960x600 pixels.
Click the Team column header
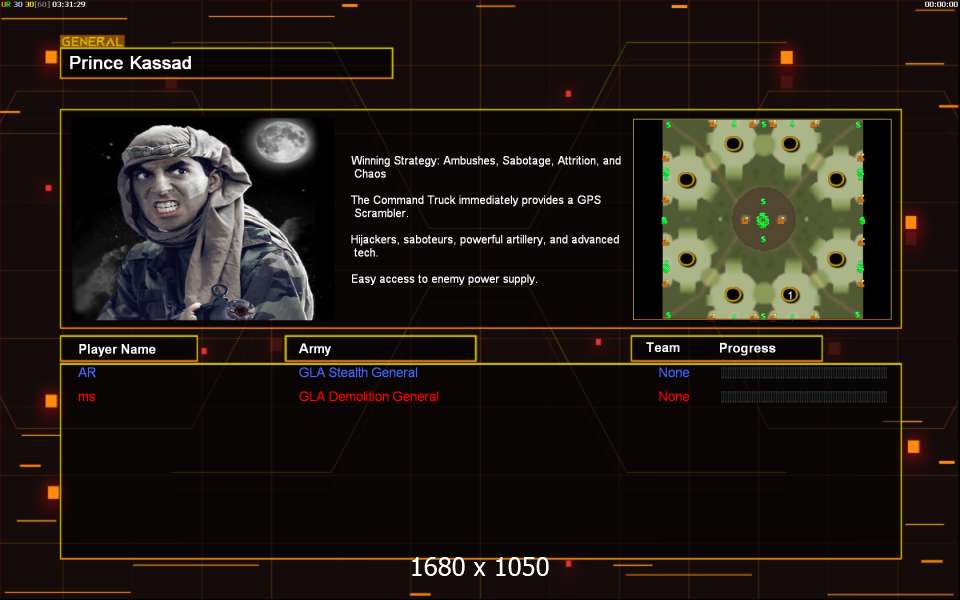point(663,348)
